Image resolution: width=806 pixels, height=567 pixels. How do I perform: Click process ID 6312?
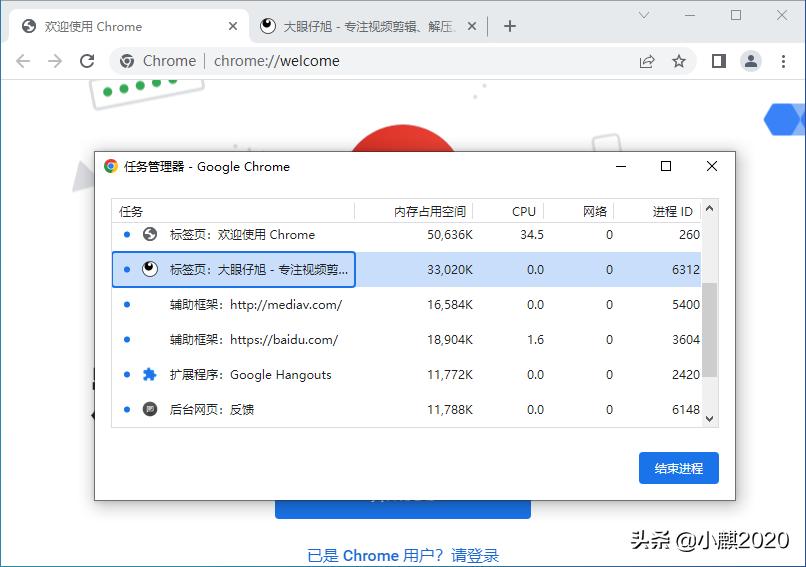click(686, 270)
